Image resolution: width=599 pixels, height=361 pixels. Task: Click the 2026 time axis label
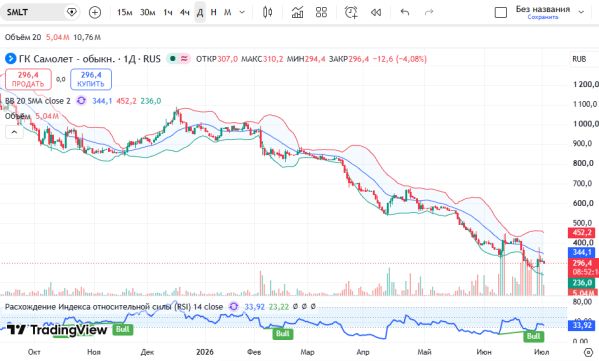[205, 352]
